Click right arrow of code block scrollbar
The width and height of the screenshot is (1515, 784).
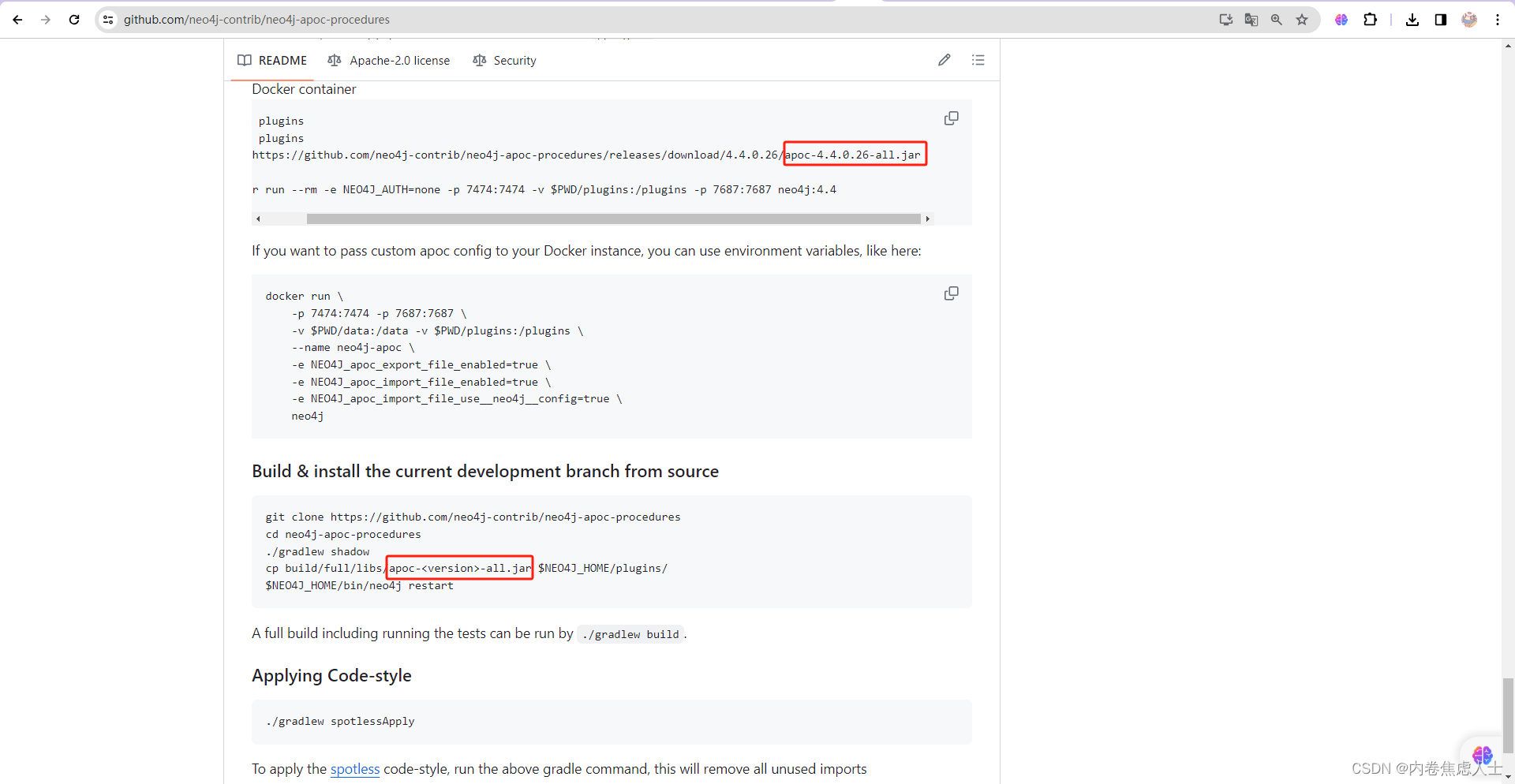point(928,218)
